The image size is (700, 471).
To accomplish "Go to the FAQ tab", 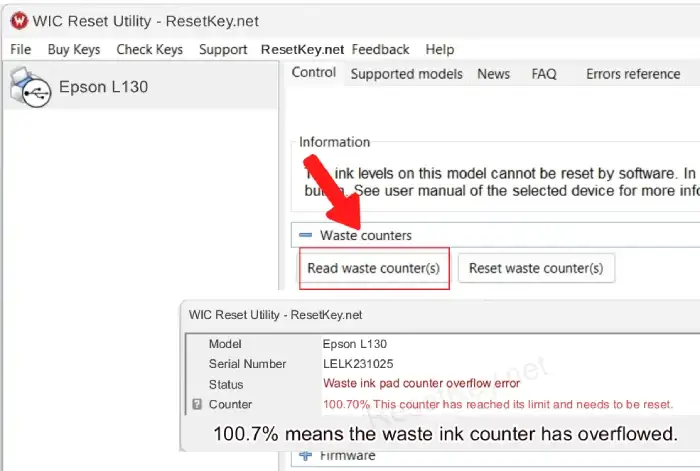I will point(544,74).
